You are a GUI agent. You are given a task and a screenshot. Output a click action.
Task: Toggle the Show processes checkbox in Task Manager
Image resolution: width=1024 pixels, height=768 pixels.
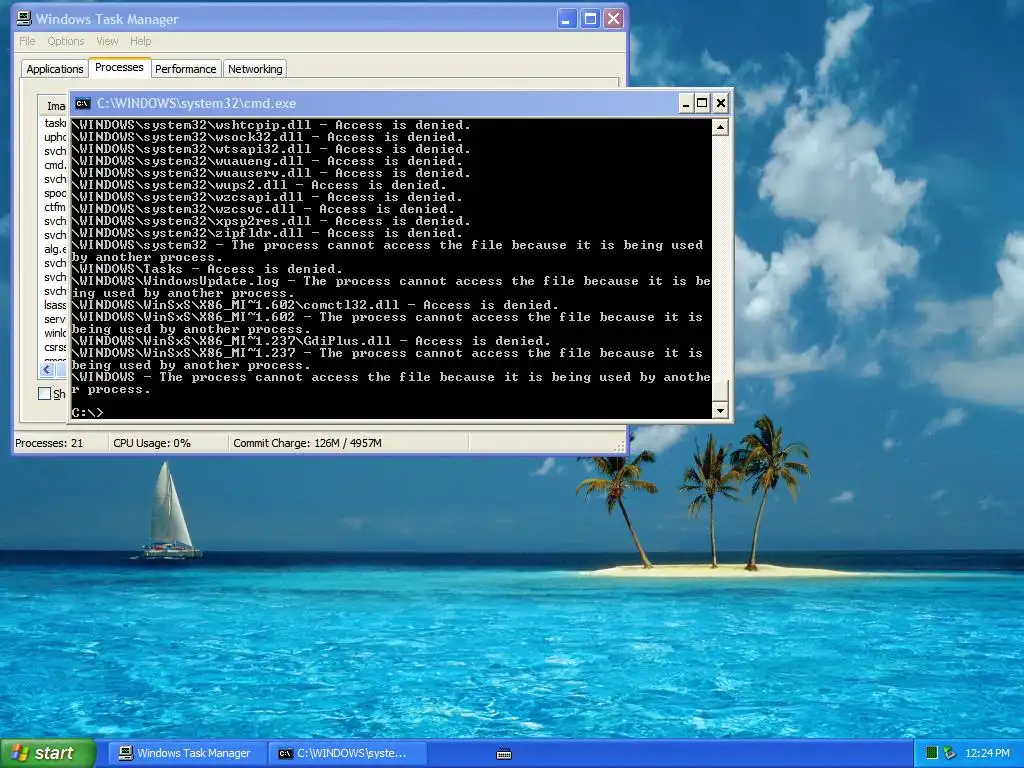point(44,393)
